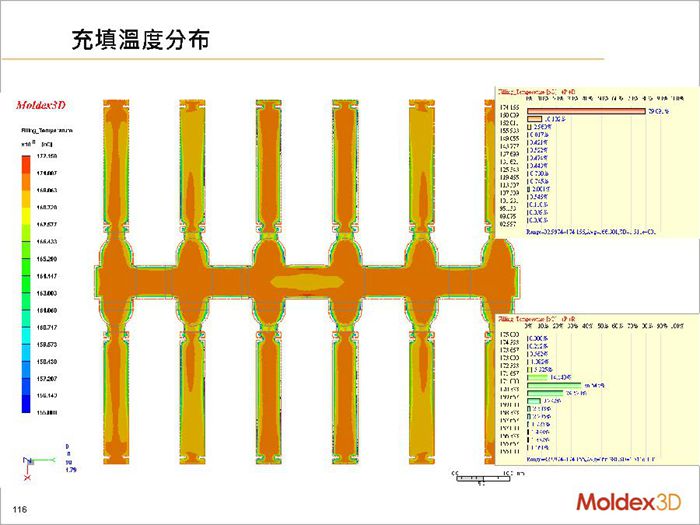Click the Range summary line in upper histogram

coord(591,232)
